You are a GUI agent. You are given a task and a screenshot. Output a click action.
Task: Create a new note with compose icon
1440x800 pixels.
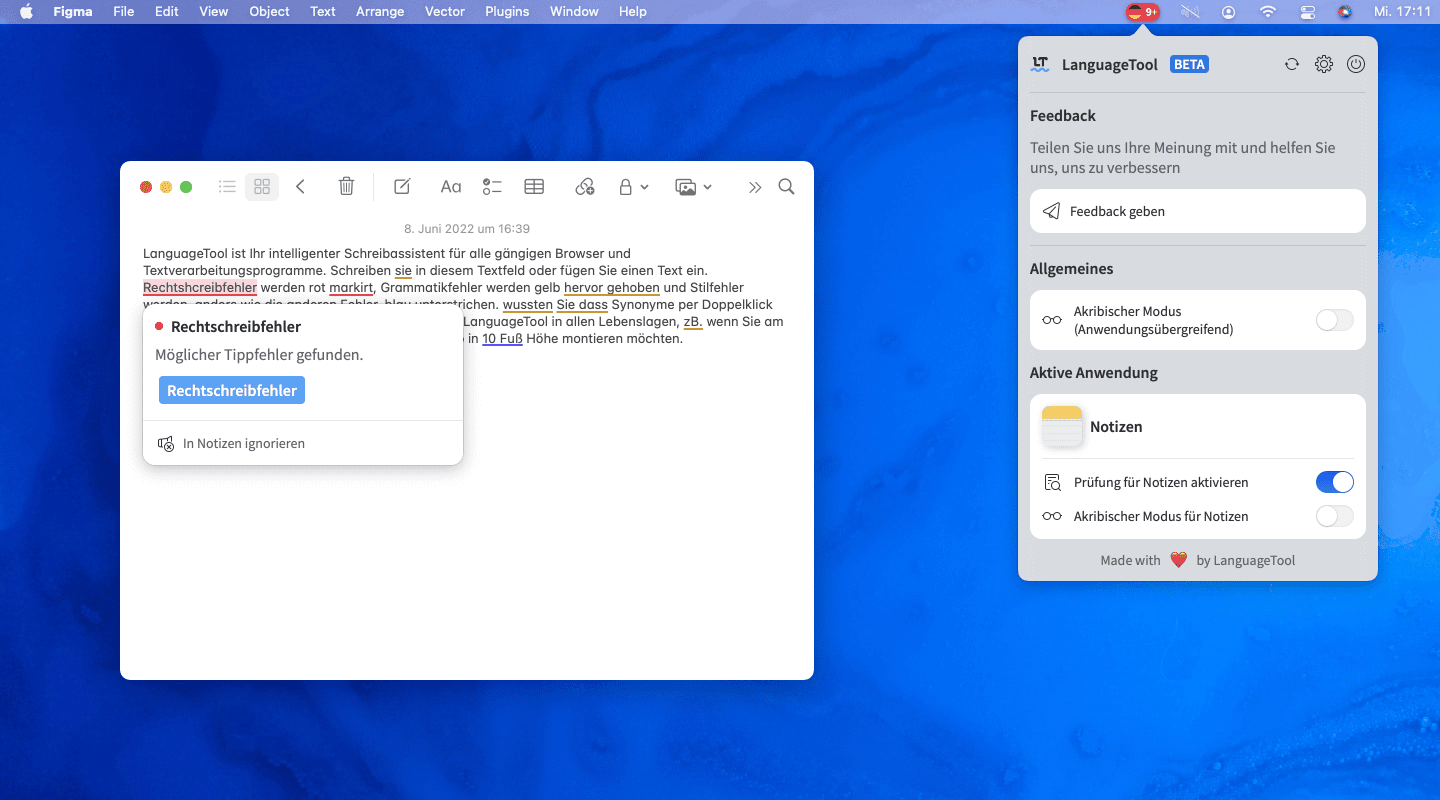(x=402, y=186)
